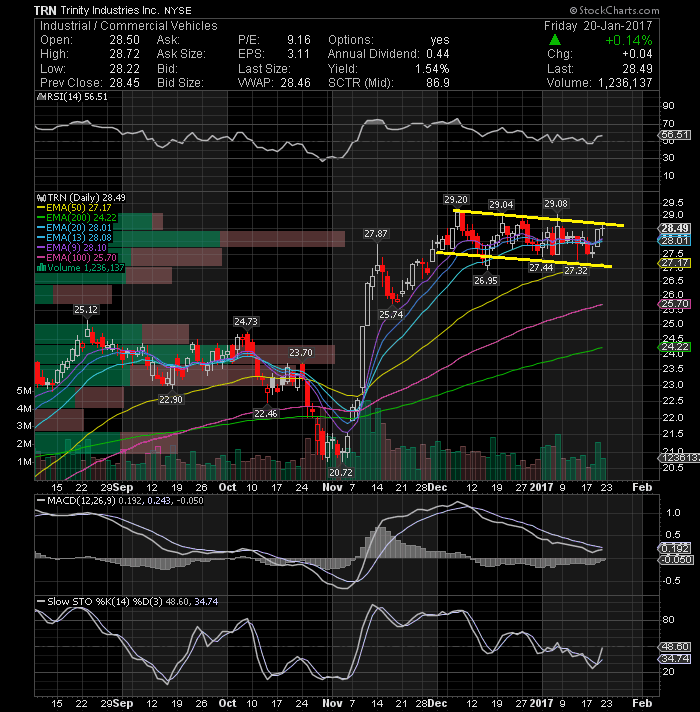Screen dimensions: 700x712
Task: Click the 25.12 August high label
Action: pyautogui.click(x=86, y=310)
